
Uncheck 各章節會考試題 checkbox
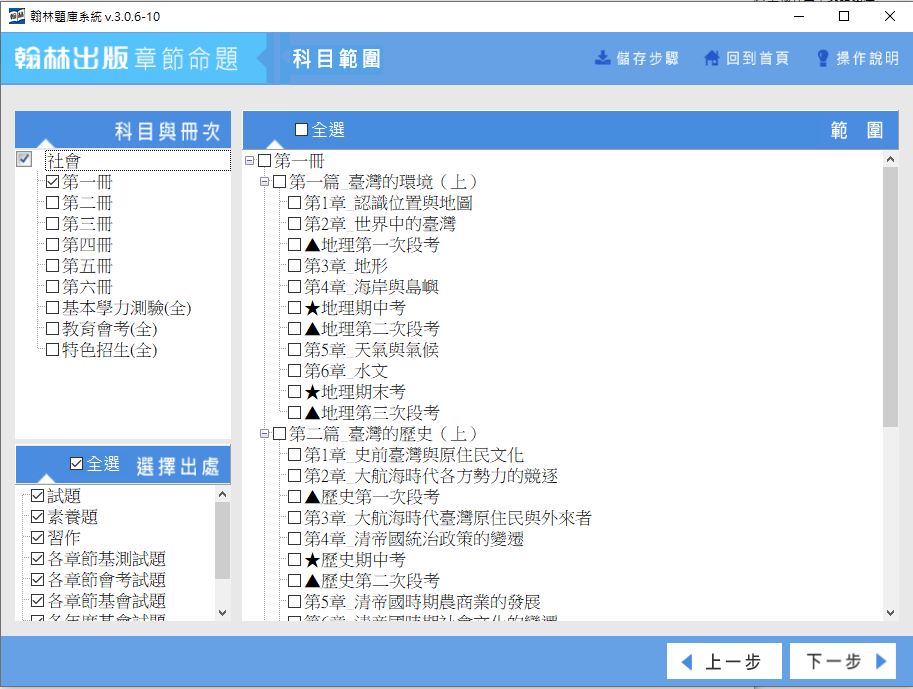click(x=37, y=580)
